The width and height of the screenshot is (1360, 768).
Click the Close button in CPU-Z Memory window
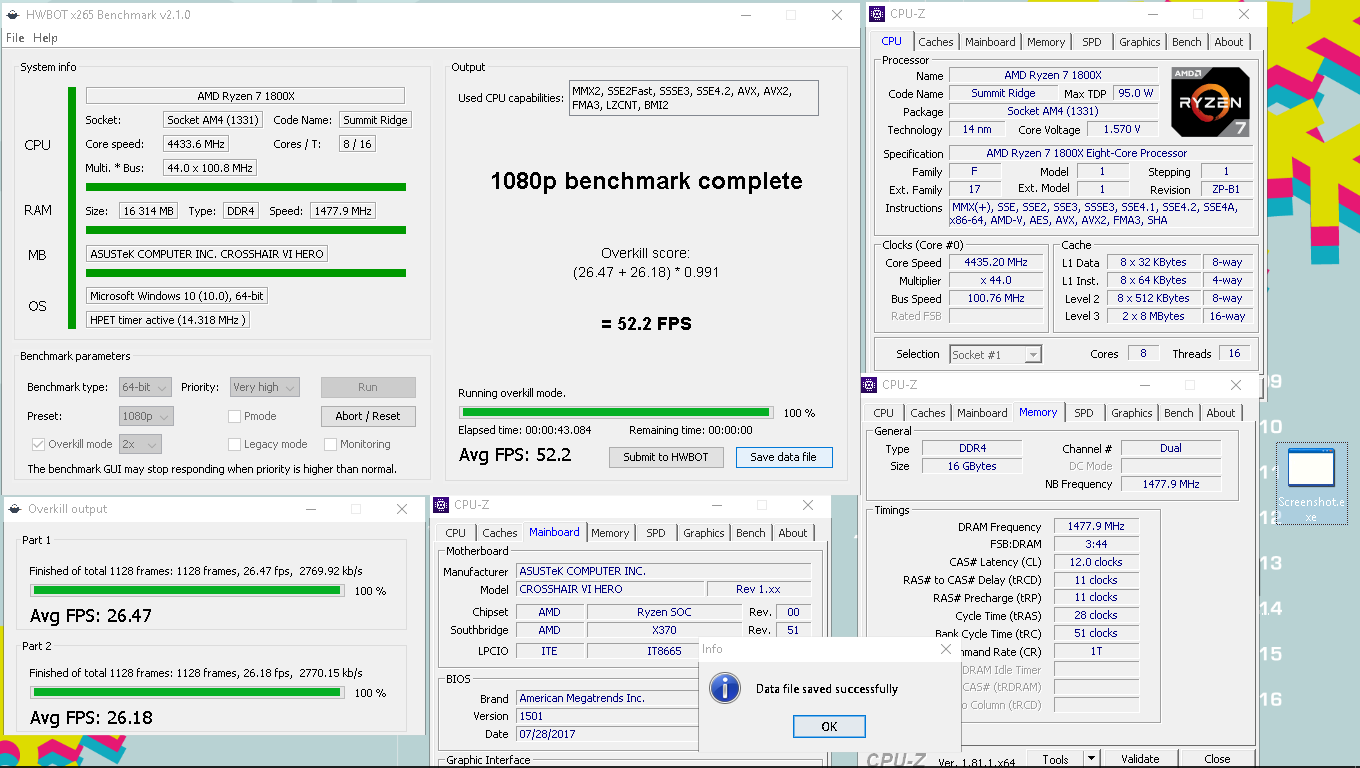coord(1217,759)
